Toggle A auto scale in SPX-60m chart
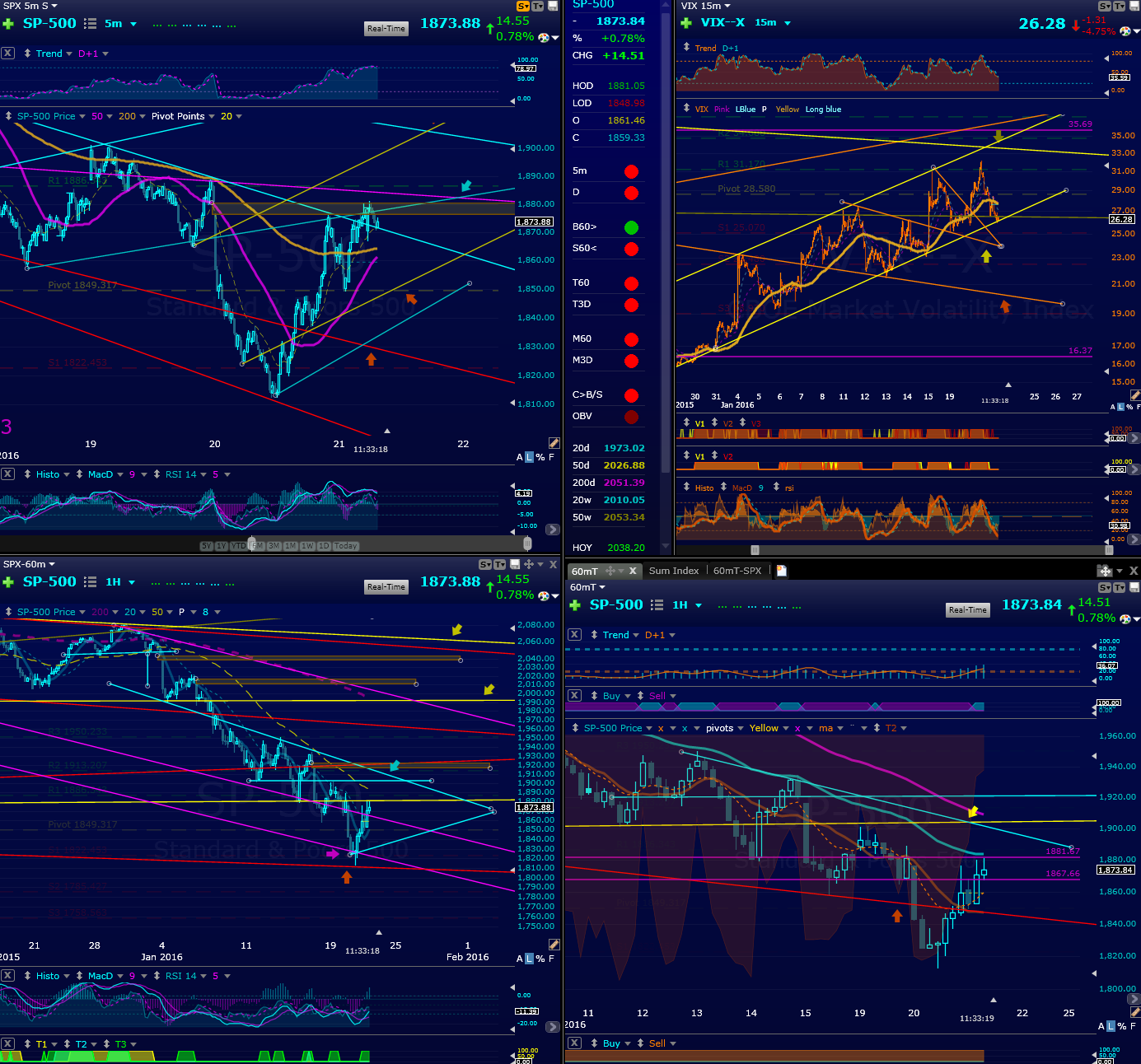Viewport: 1141px width, 1064px height. click(x=520, y=959)
